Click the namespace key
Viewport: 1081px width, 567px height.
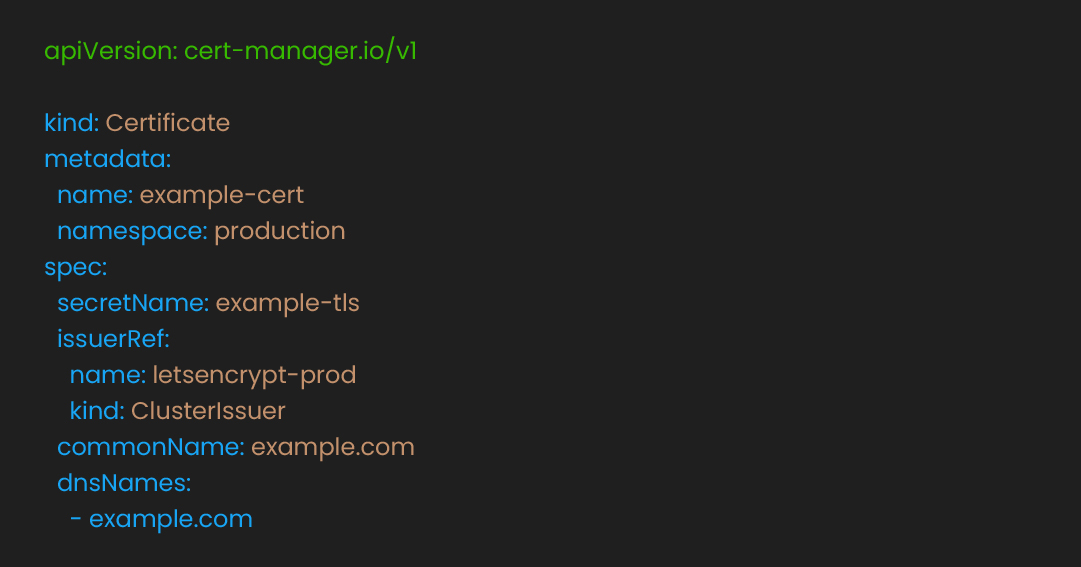point(132,232)
